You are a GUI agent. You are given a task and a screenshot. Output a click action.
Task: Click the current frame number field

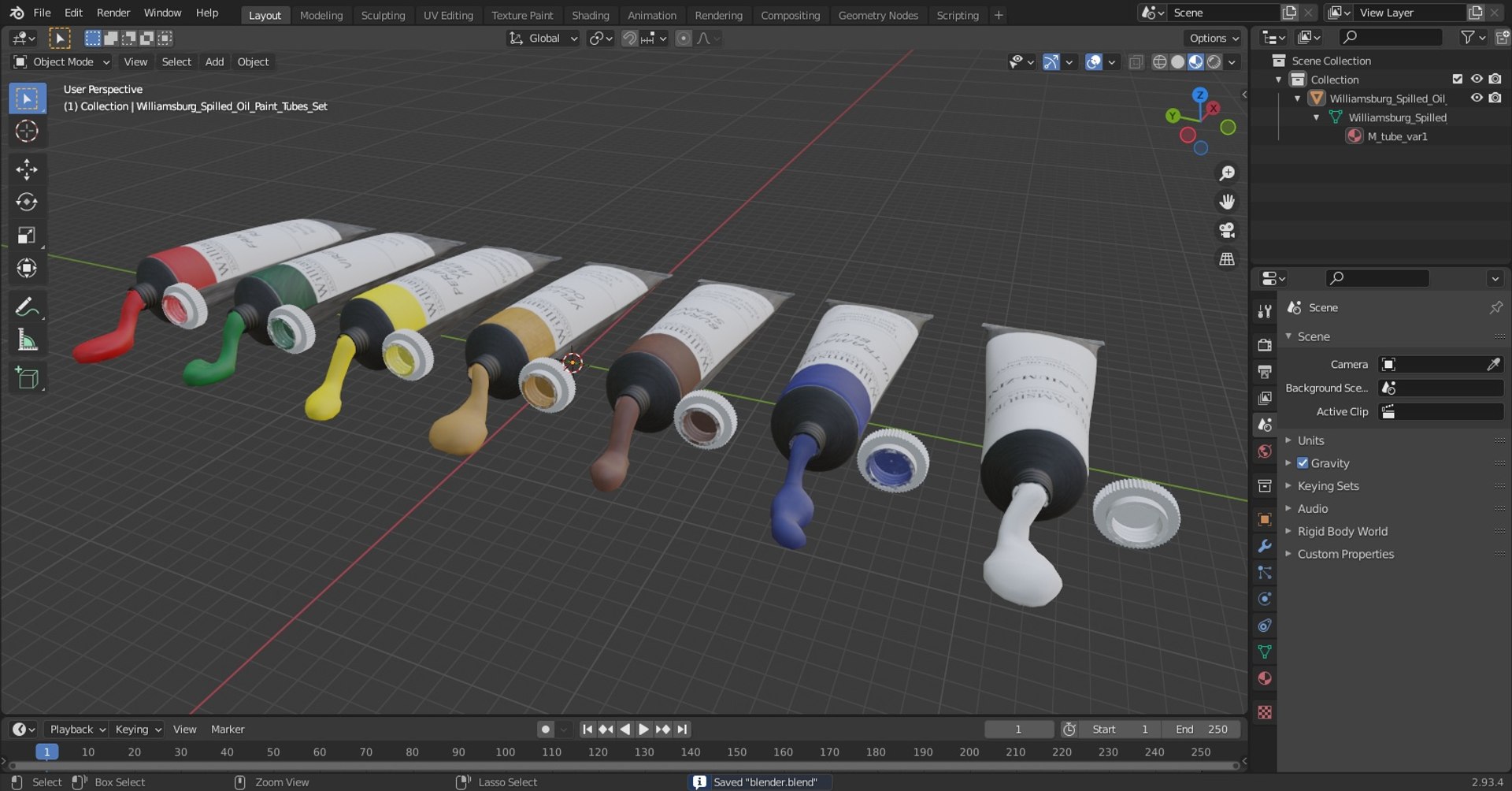[x=1018, y=730]
